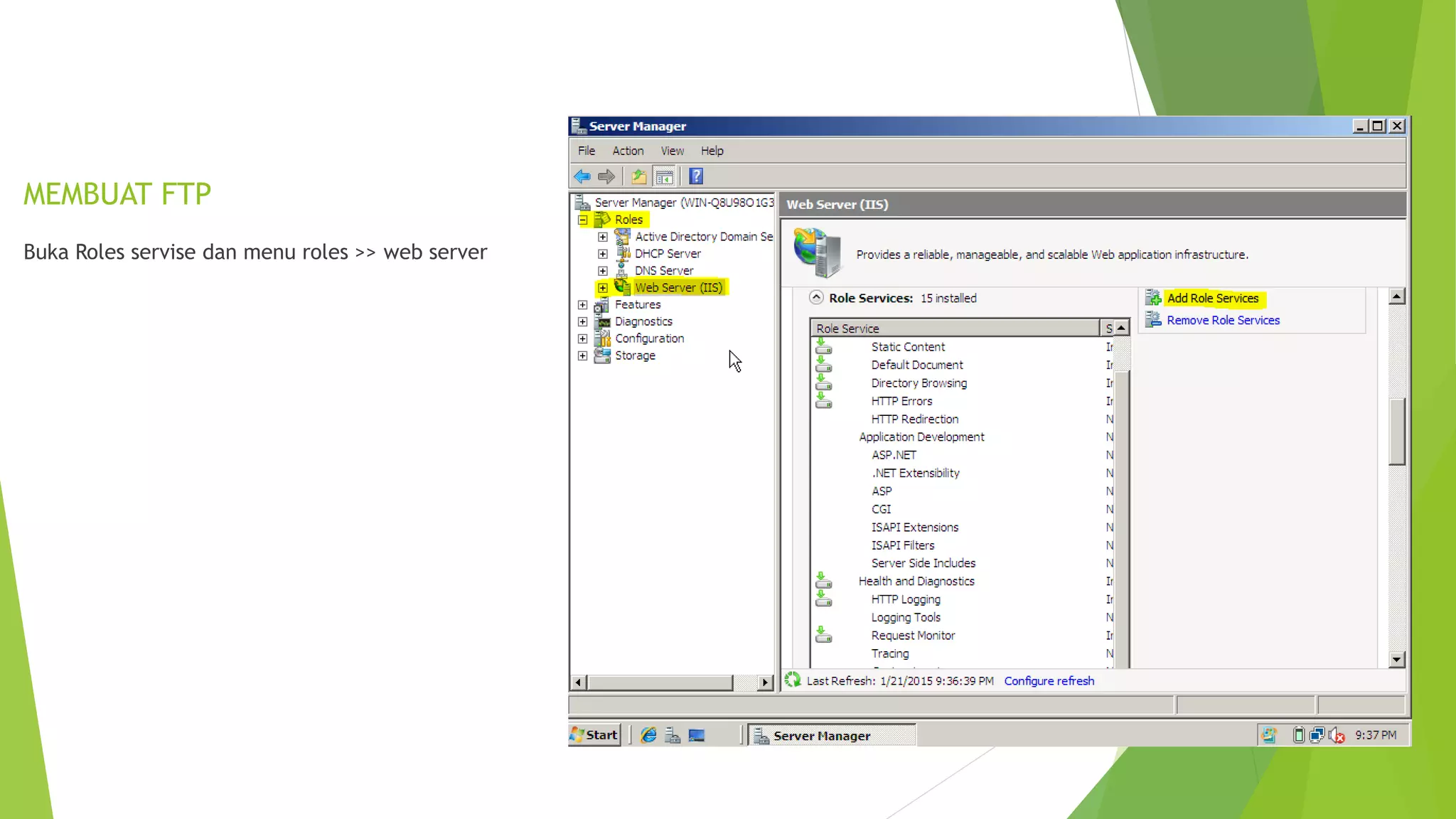This screenshot has width=1456, height=819.
Task: Open the View menu
Action: (x=673, y=151)
